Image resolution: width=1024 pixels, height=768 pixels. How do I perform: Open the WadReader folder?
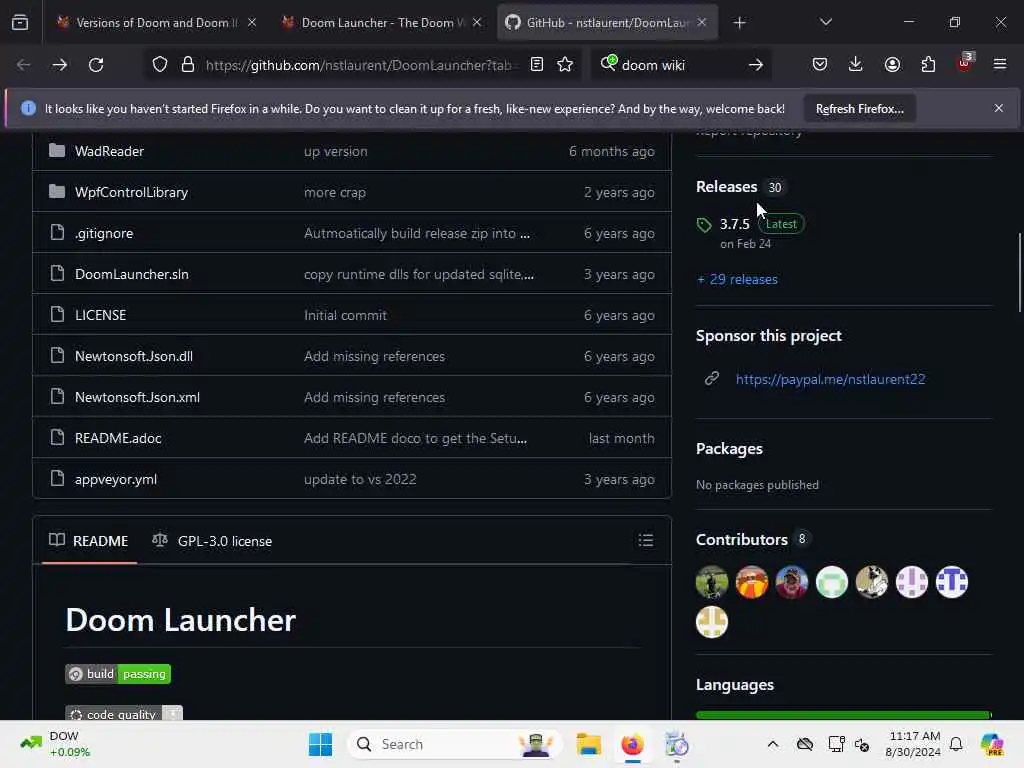pos(109,152)
